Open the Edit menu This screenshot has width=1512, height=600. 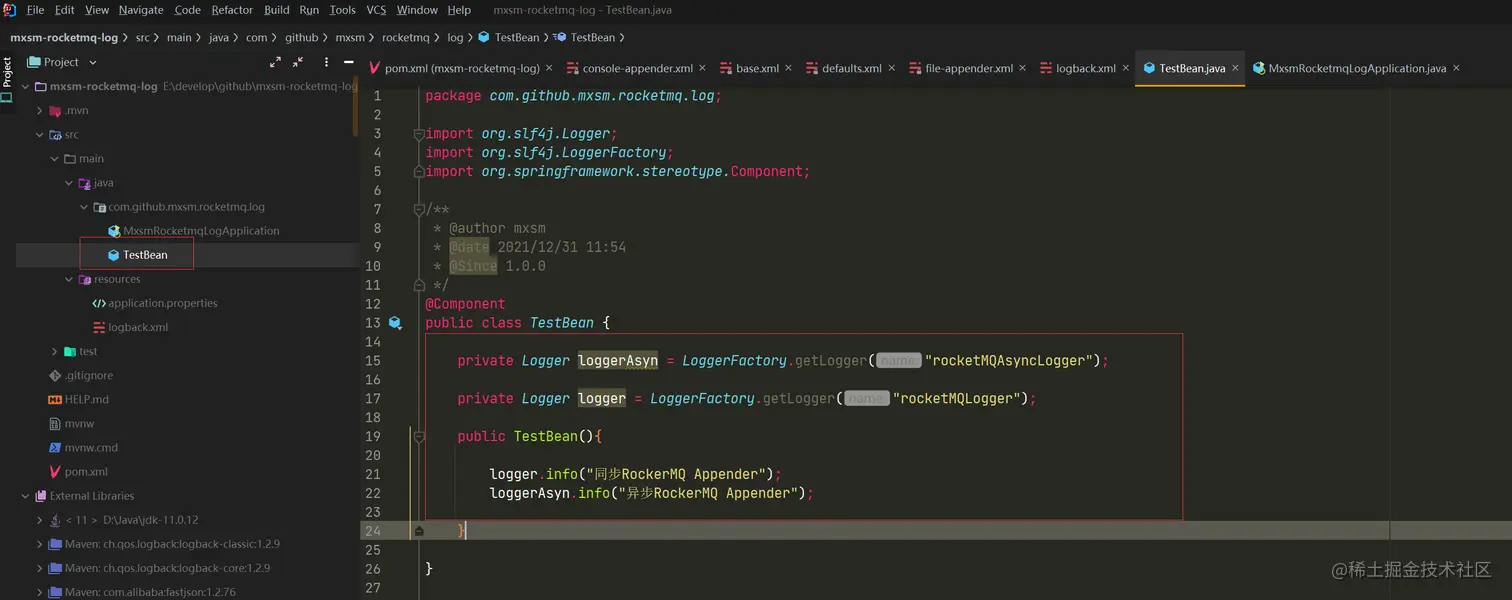coord(65,10)
